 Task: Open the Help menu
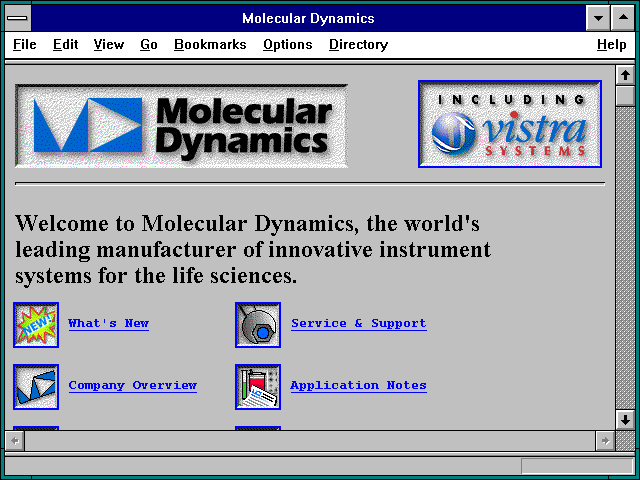[611, 44]
